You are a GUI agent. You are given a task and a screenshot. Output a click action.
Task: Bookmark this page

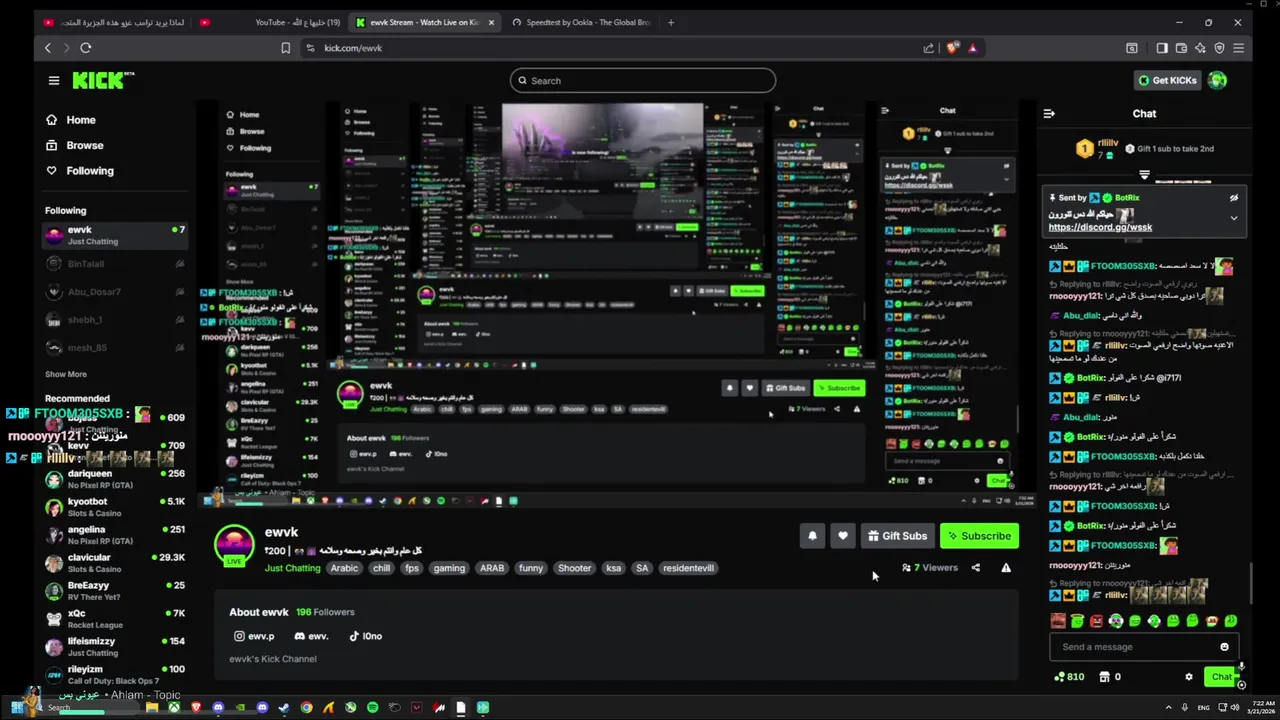pos(285,48)
